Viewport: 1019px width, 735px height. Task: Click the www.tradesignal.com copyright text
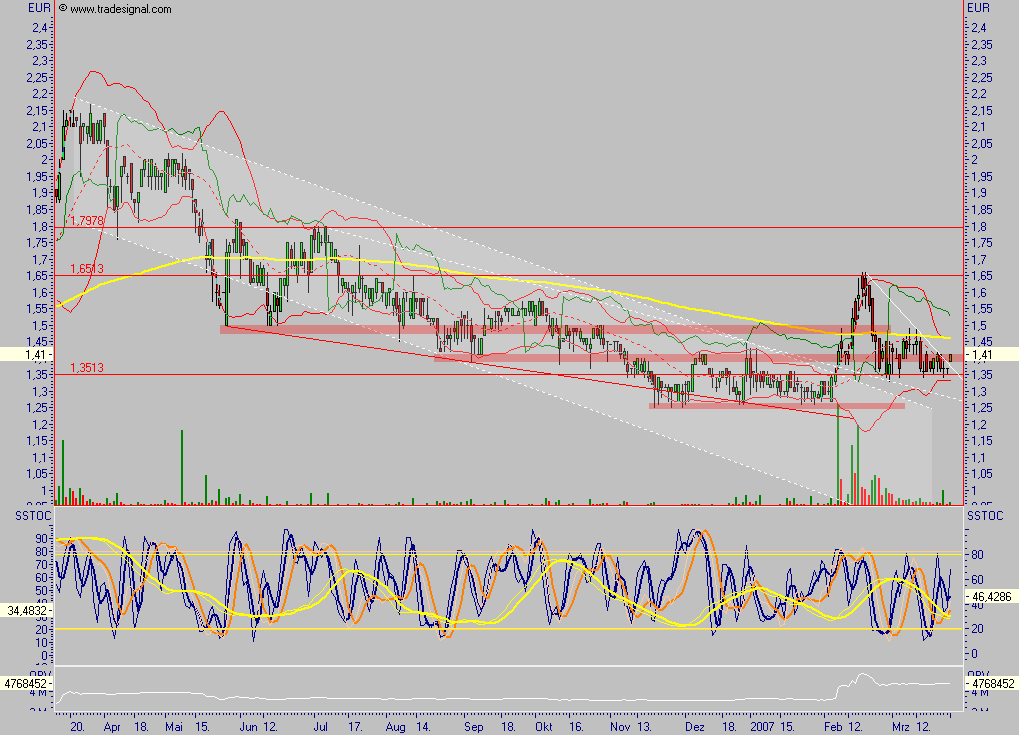tap(115, 9)
